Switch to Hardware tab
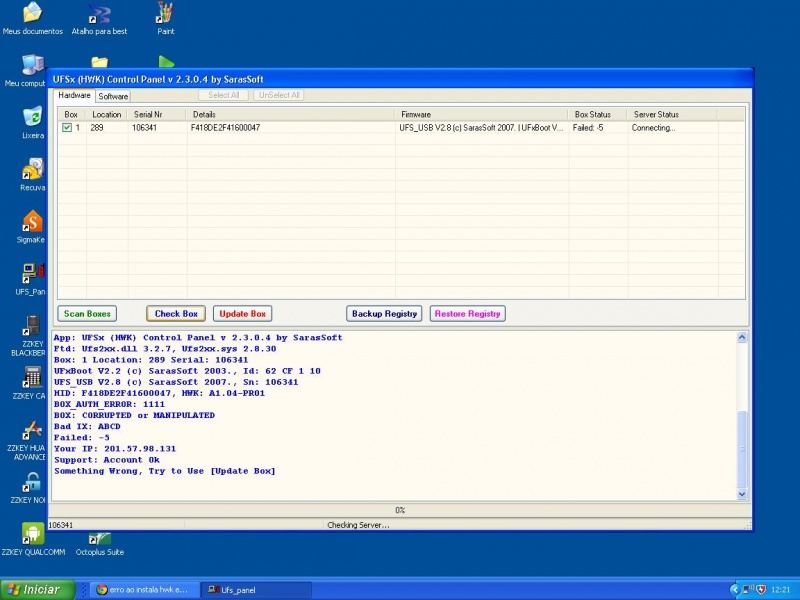Screen dimensions: 800x600 (74, 95)
